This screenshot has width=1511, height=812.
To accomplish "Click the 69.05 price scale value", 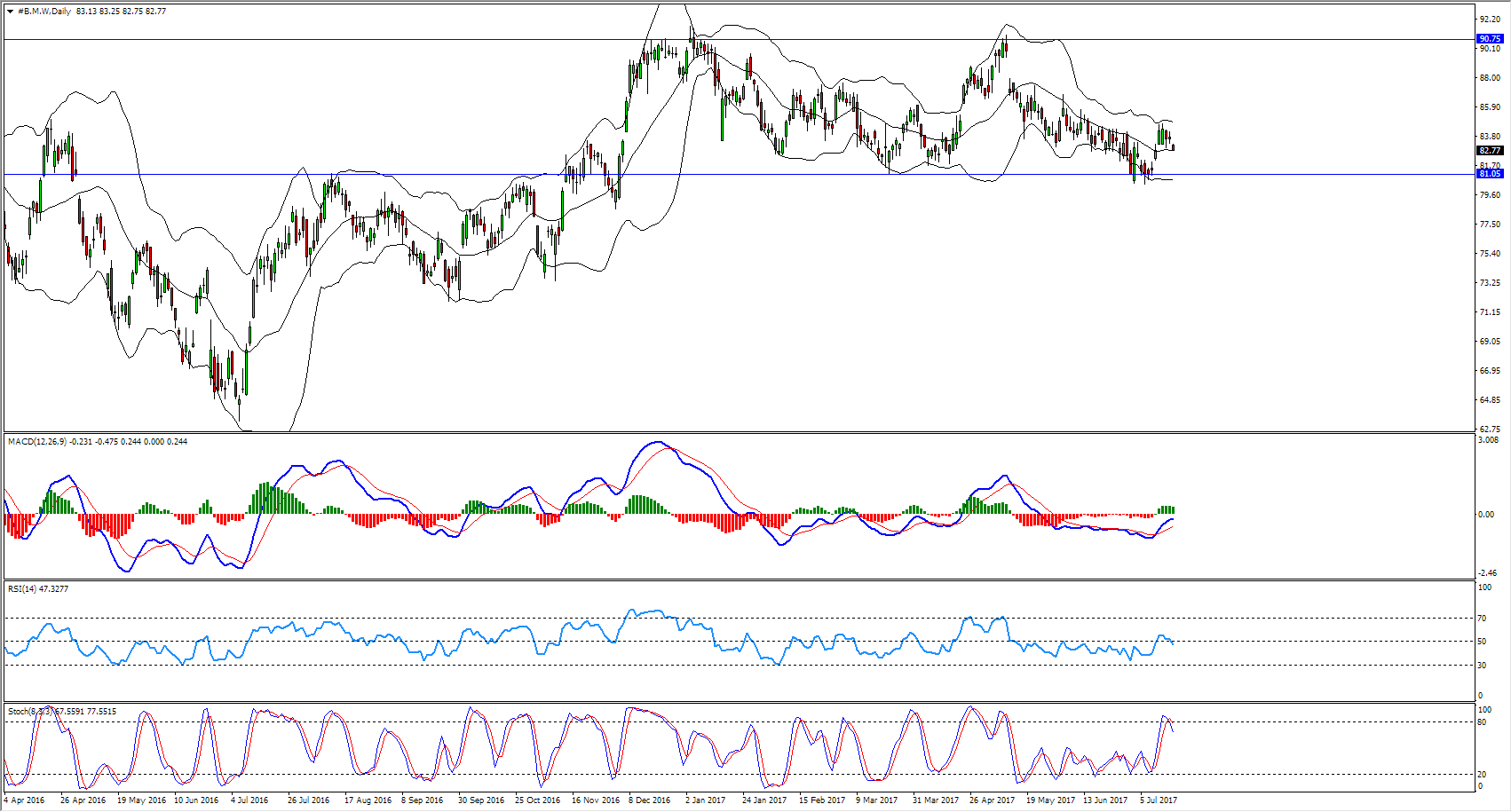I will pos(1489,342).
